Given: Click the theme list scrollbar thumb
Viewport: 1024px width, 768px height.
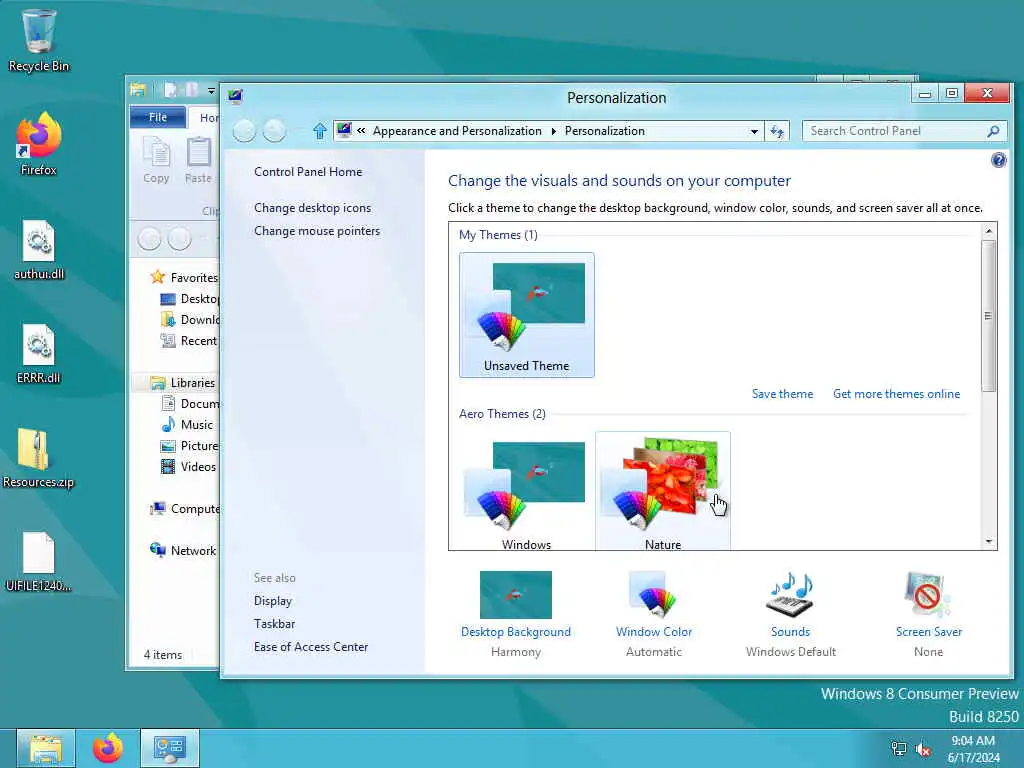Looking at the screenshot, I should [x=989, y=316].
